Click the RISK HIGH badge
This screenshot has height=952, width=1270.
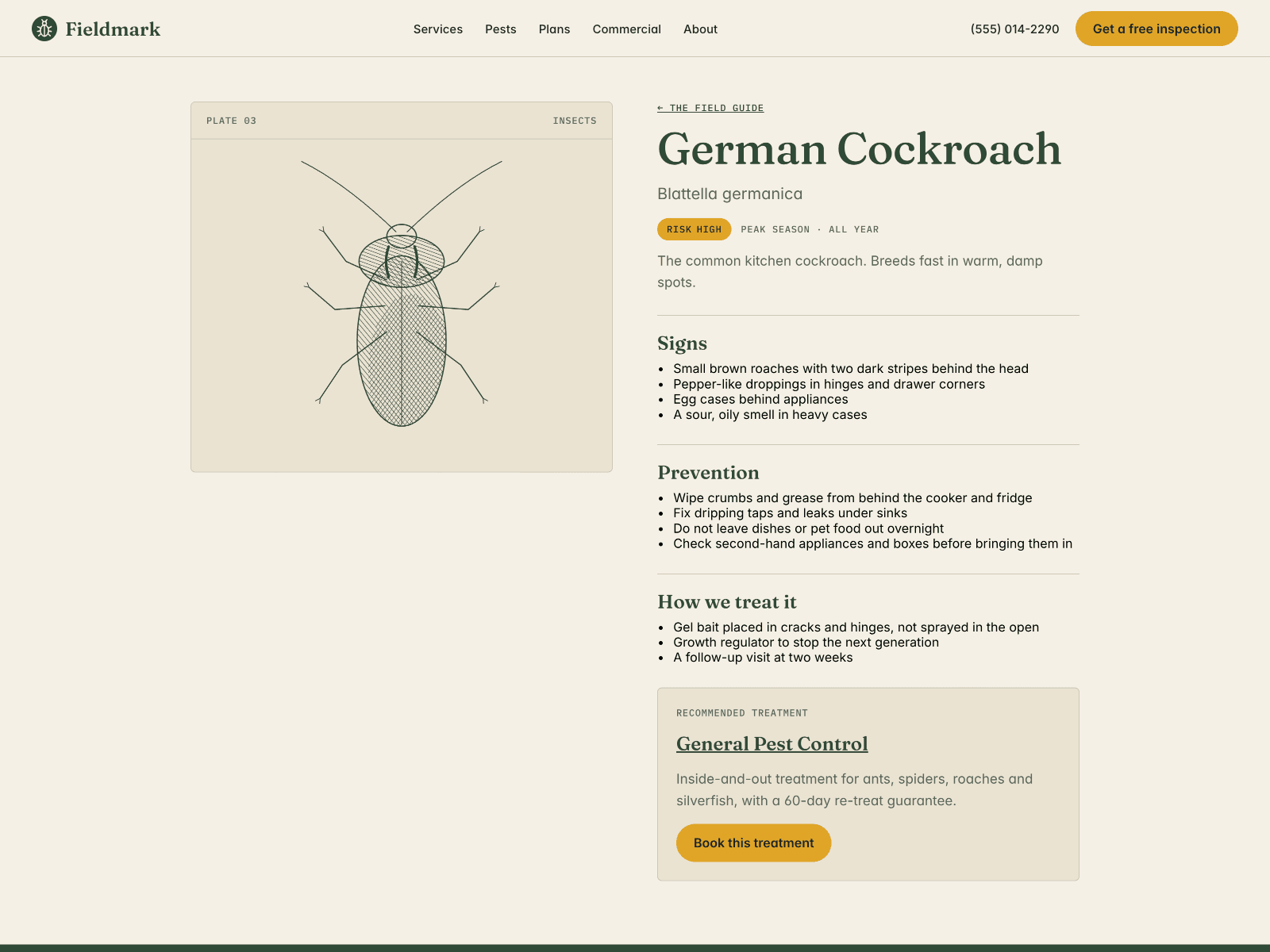(x=694, y=229)
